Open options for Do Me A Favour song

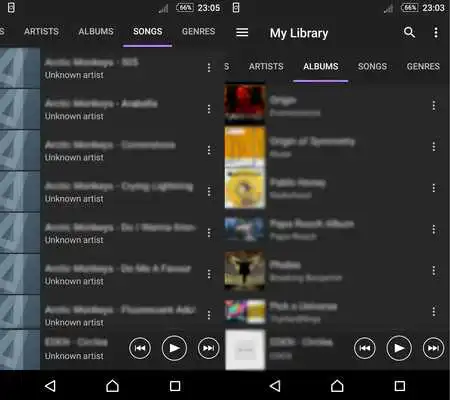pos(209,274)
